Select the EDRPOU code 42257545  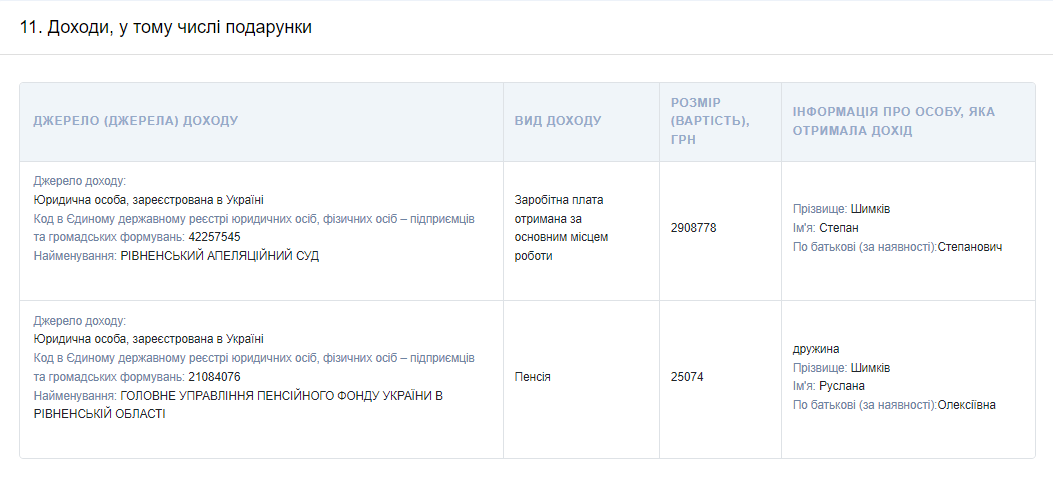pyautogui.click(x=214, y=237)
